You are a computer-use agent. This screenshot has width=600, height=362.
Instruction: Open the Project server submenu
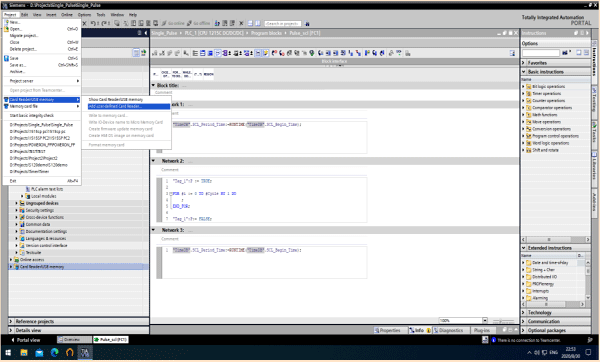pyautogui.click(x=41, y=81)
